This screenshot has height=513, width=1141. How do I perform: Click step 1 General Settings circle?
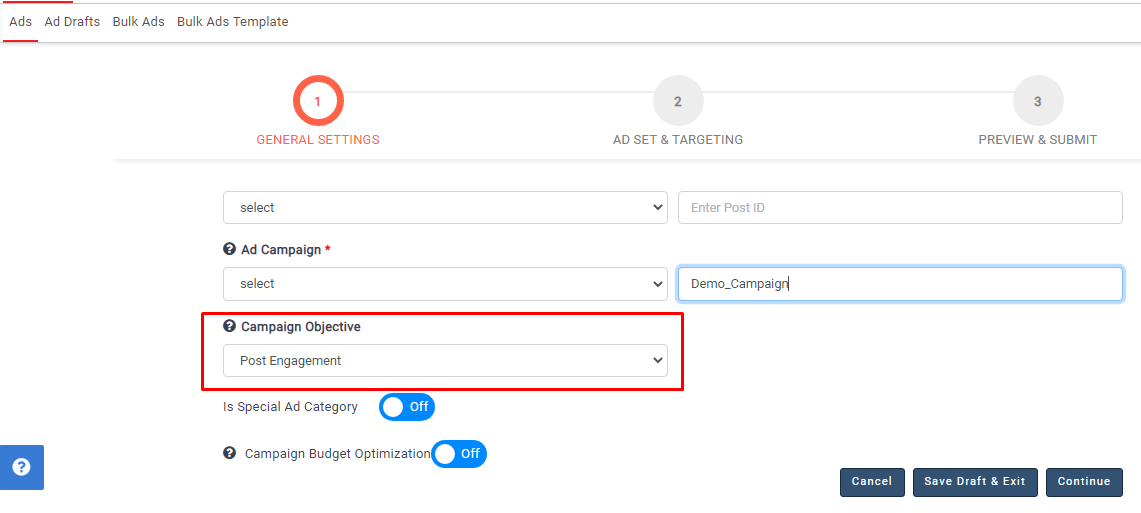318,101
